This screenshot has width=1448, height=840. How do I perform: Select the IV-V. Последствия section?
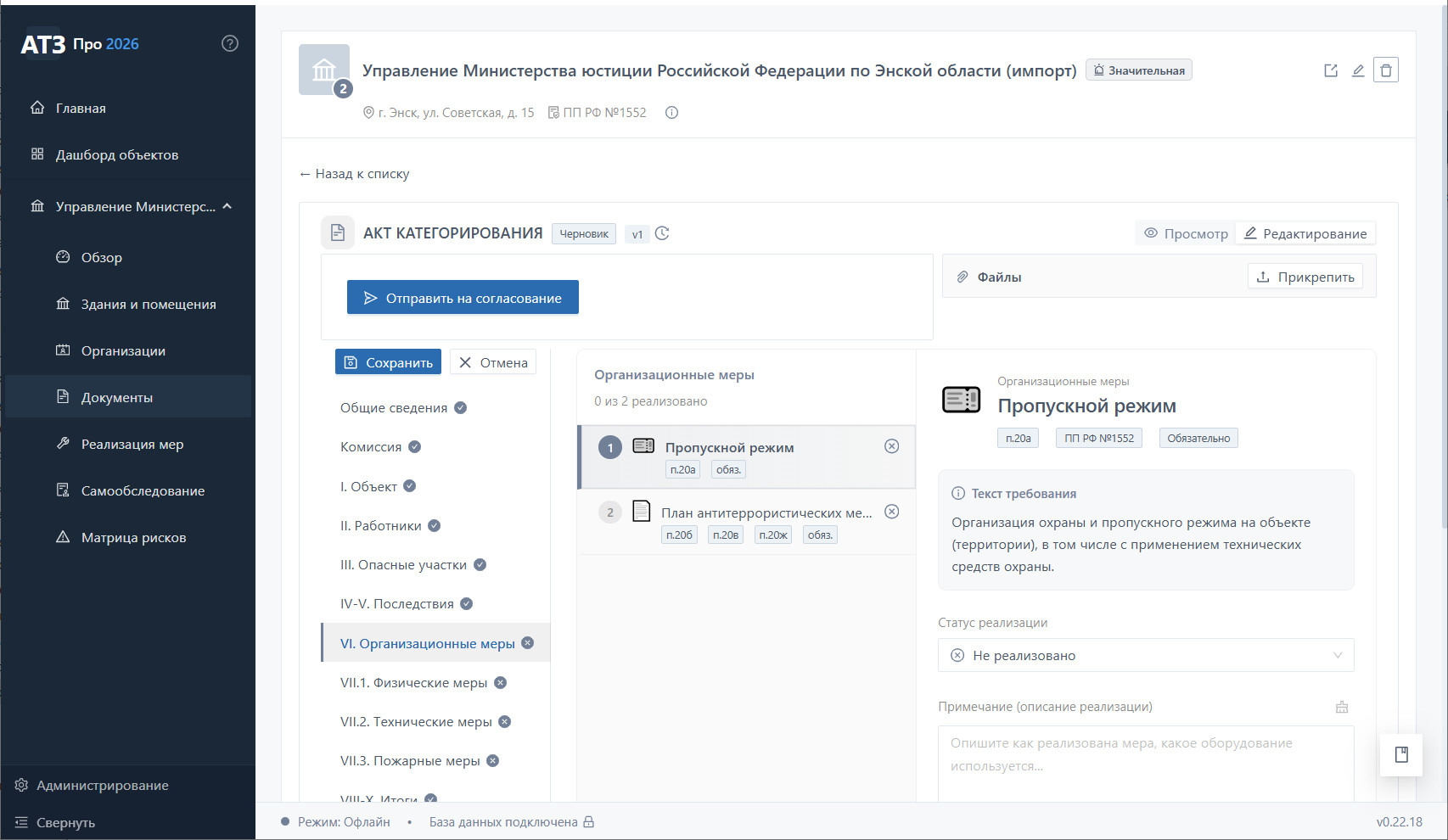(x=435, y=603)
